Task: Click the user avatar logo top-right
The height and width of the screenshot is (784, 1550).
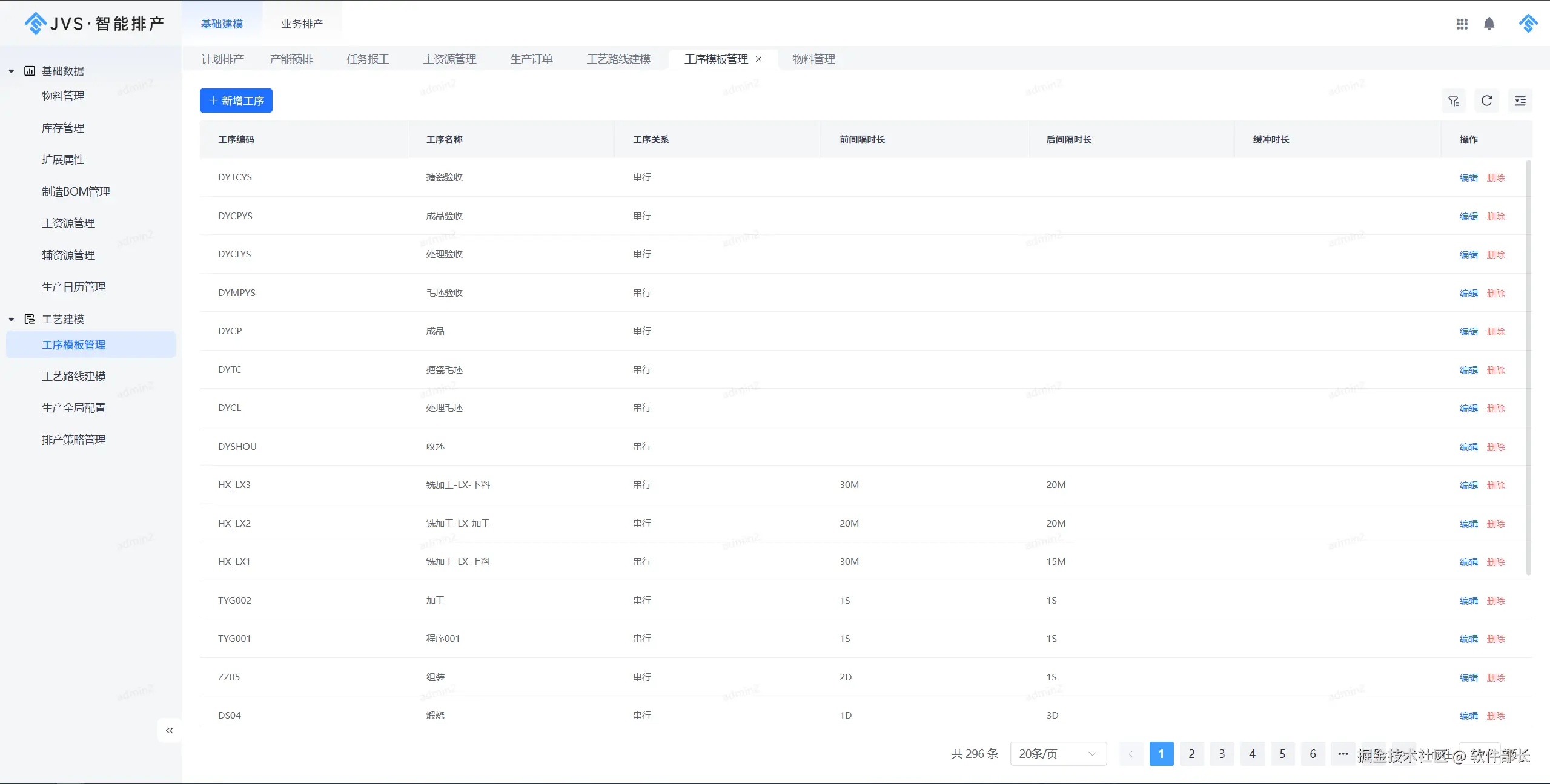Action: [x=1528, y=24]
